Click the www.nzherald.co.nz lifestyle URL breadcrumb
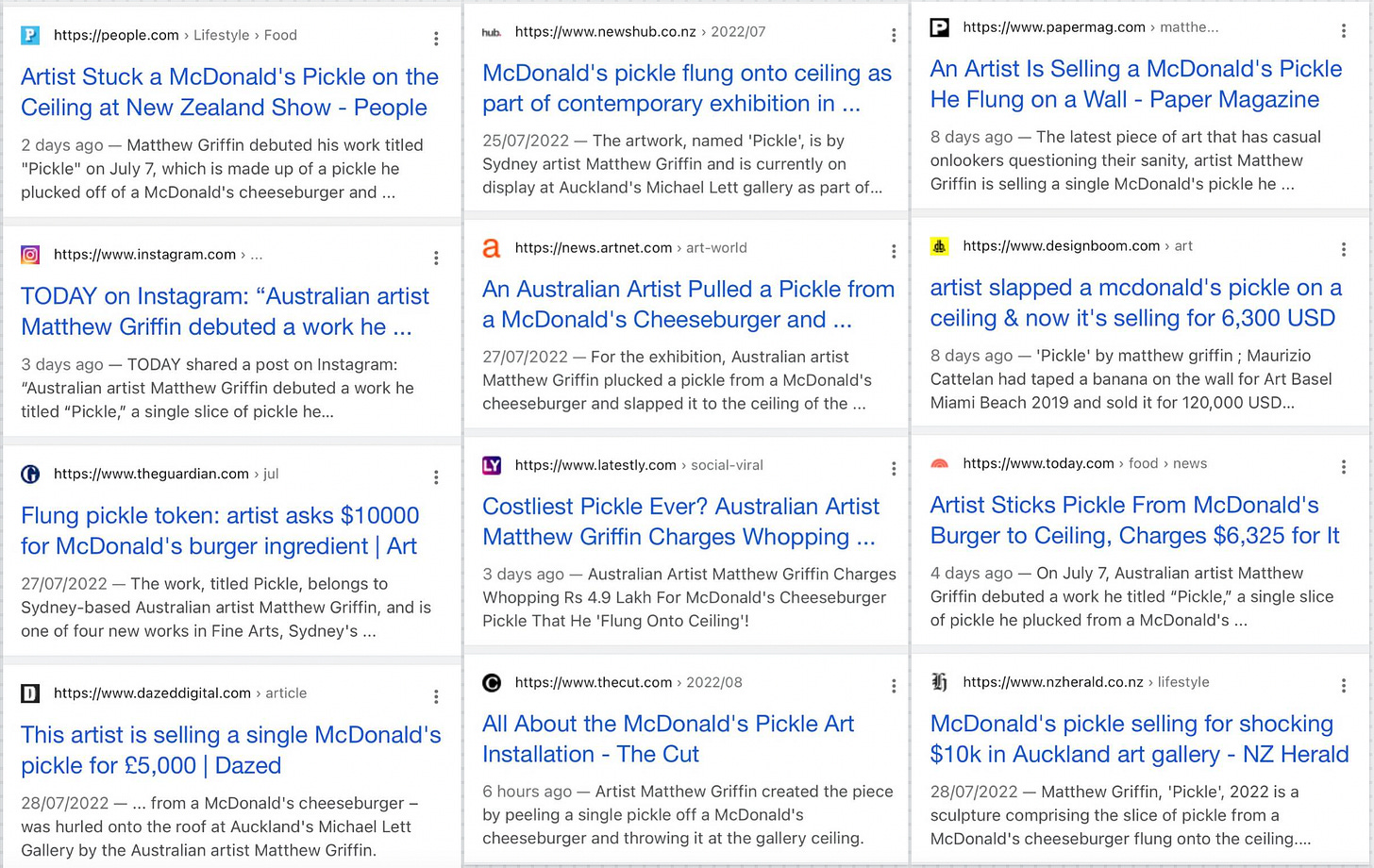Screen dimensions: 1374x868 coord(1086,682)
